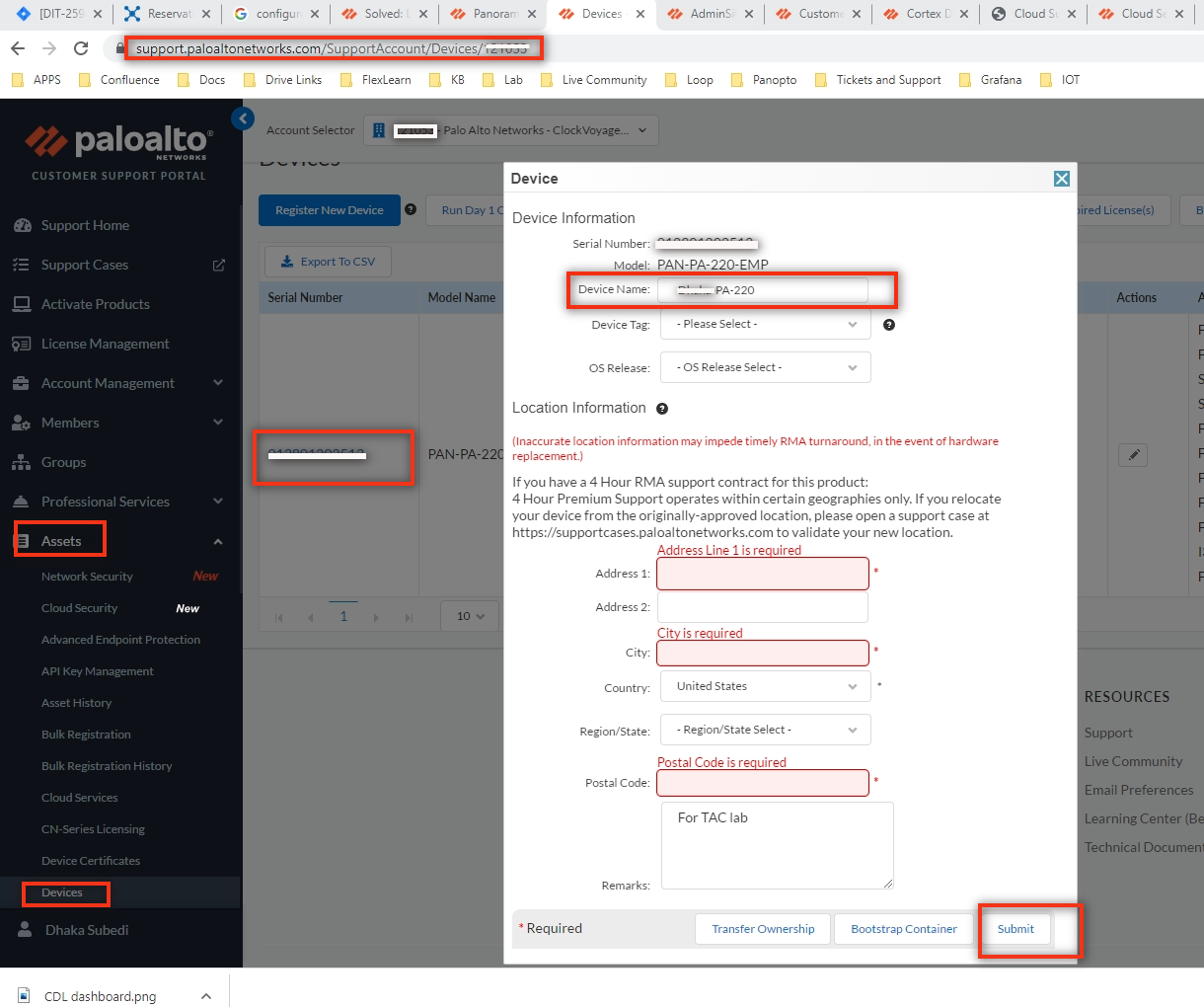Image resolution: width=1204 pixels, height=1007 pixels.
Task: Click the building icon in the Account Selector
Action: click(378, 129)
